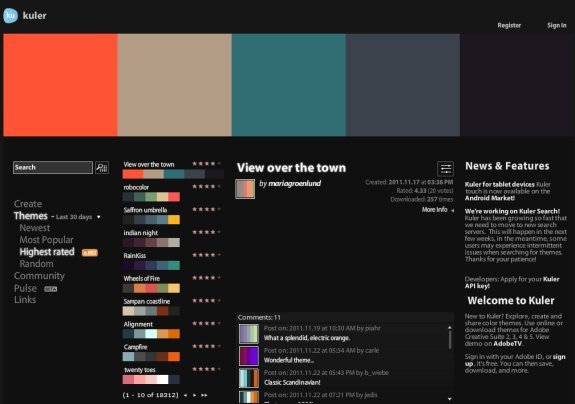Click the comments scroll down arrow
This screenshot has width=575, height=404.
point(450,399)
